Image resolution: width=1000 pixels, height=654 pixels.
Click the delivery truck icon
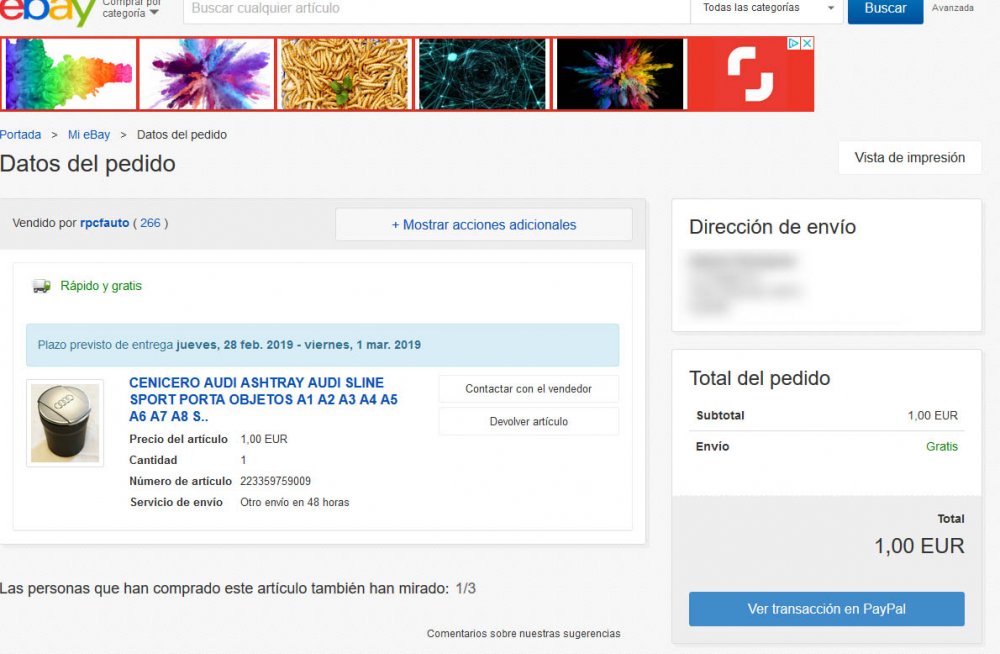click(41, 286)
